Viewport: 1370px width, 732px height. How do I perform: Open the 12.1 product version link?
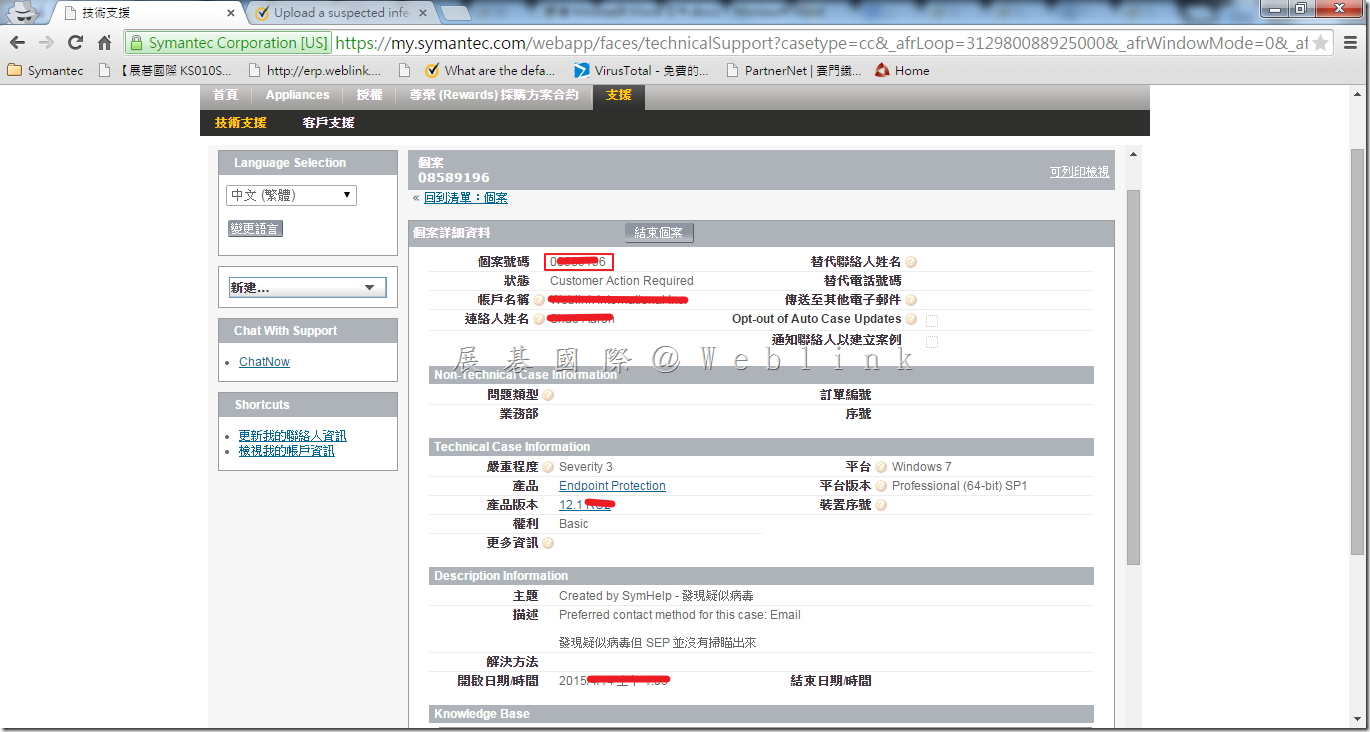(585, 505)
